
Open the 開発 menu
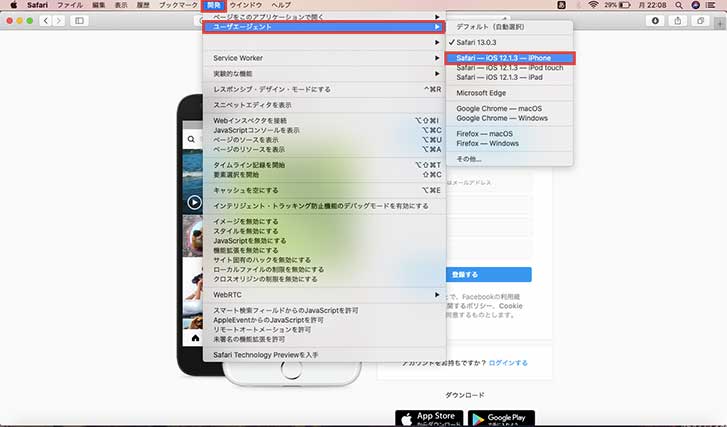214,5
